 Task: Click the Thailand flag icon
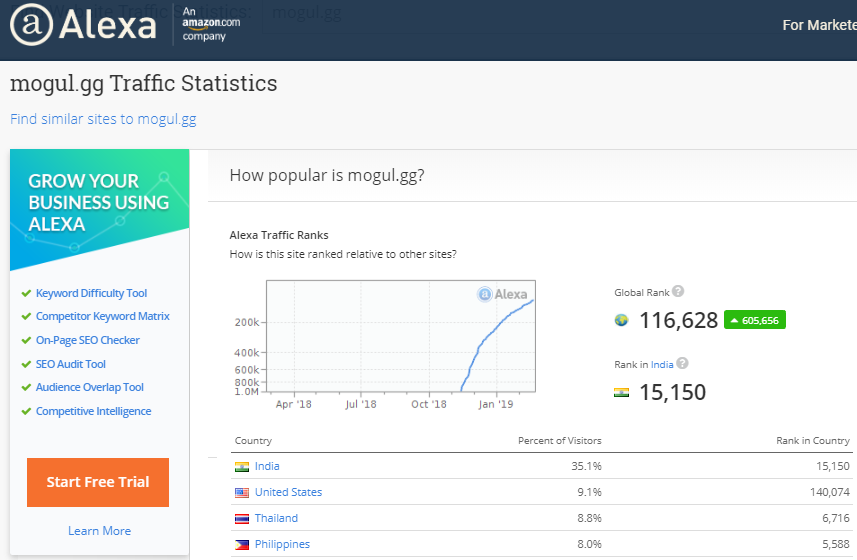[242, 518]
